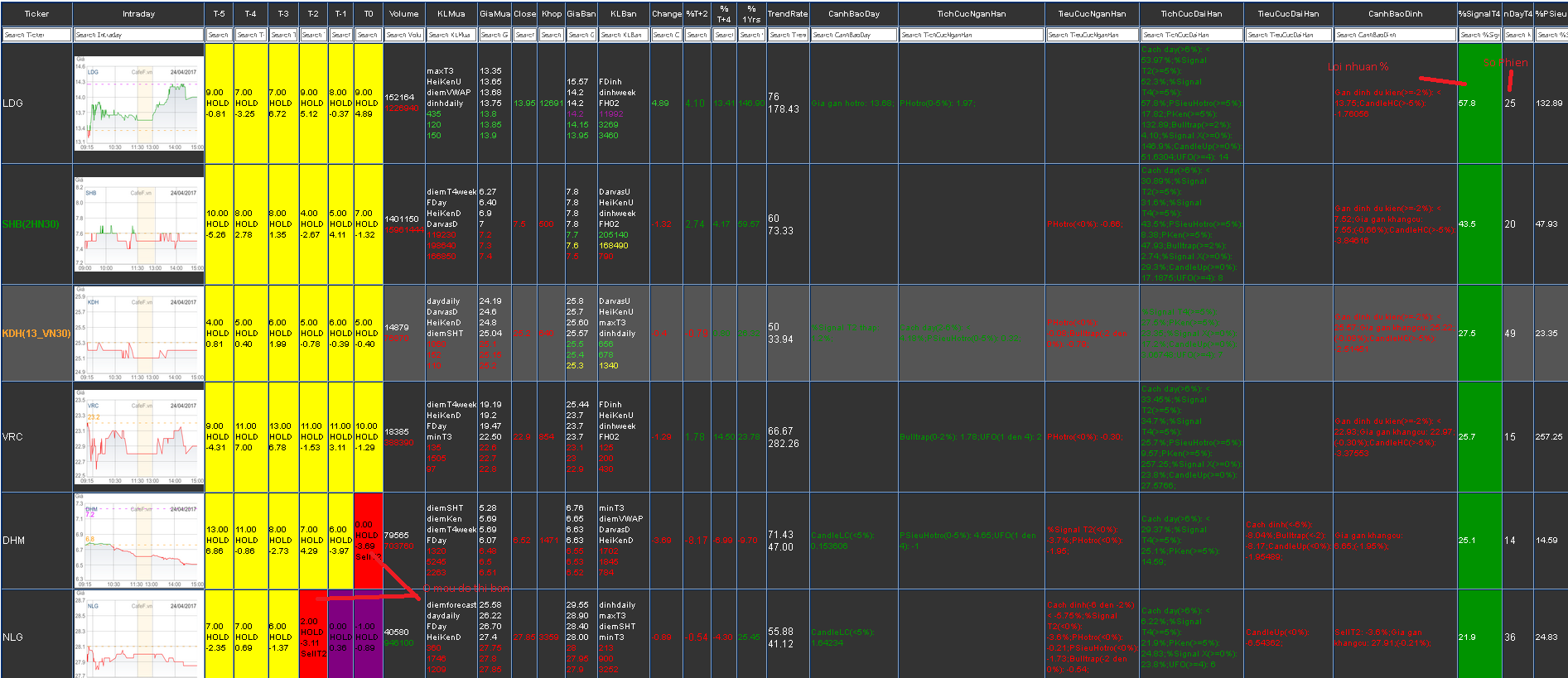1568x678 pixels.
Task: View the NLG intraday chart thumbnail
Action: pos(138,636)
